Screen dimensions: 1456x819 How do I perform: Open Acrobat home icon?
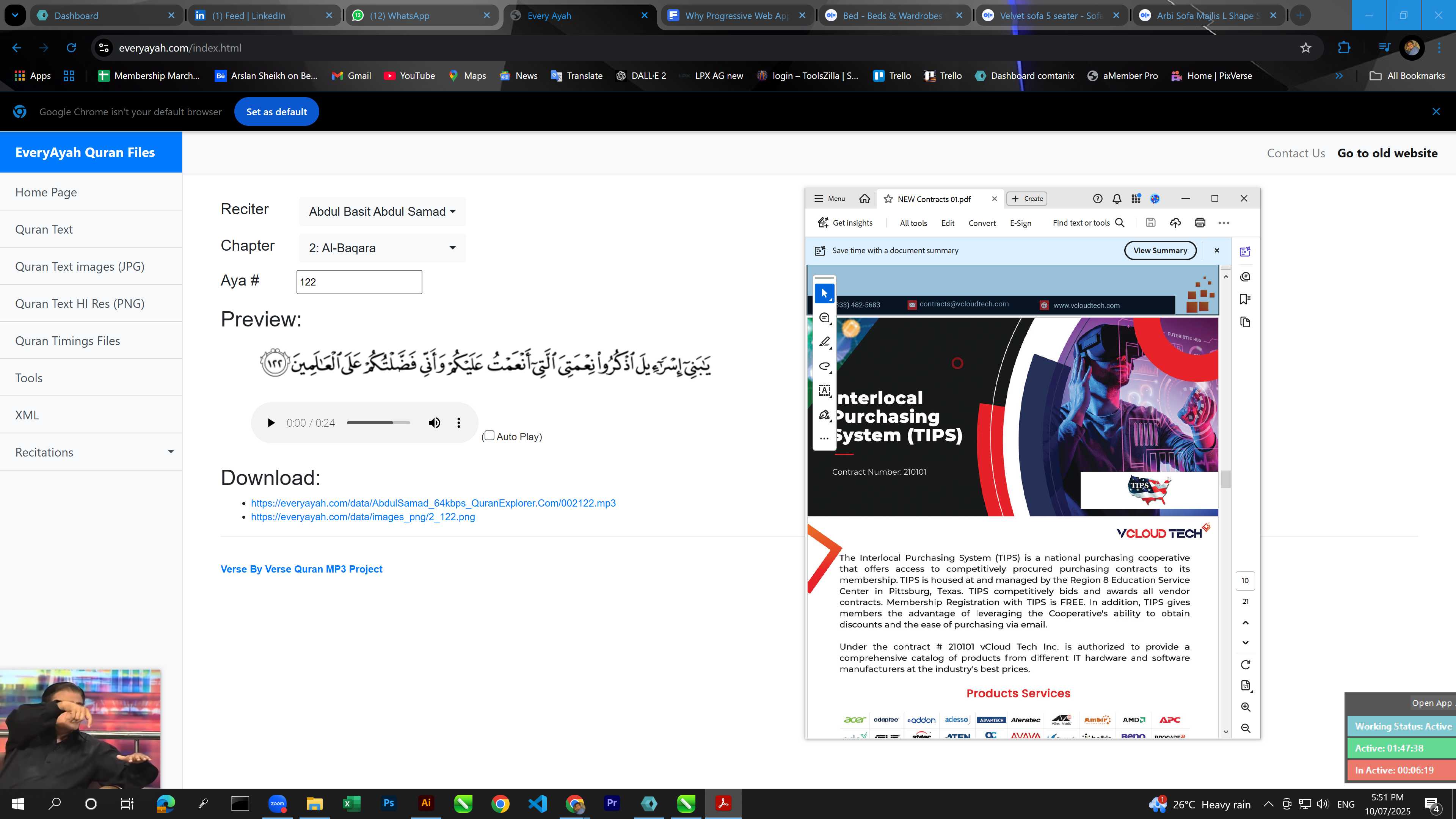864,198
